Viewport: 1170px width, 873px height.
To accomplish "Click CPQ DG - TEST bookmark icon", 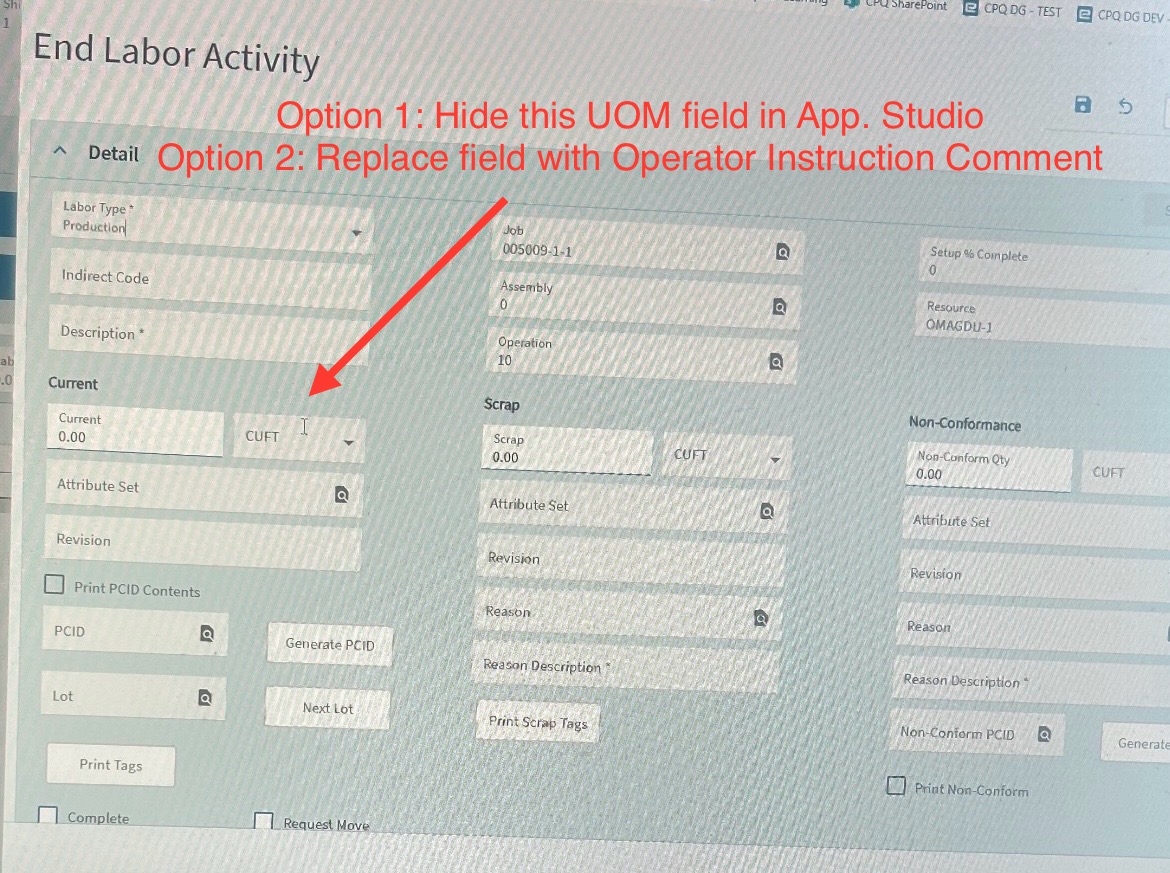I will [x=970, y=9].
